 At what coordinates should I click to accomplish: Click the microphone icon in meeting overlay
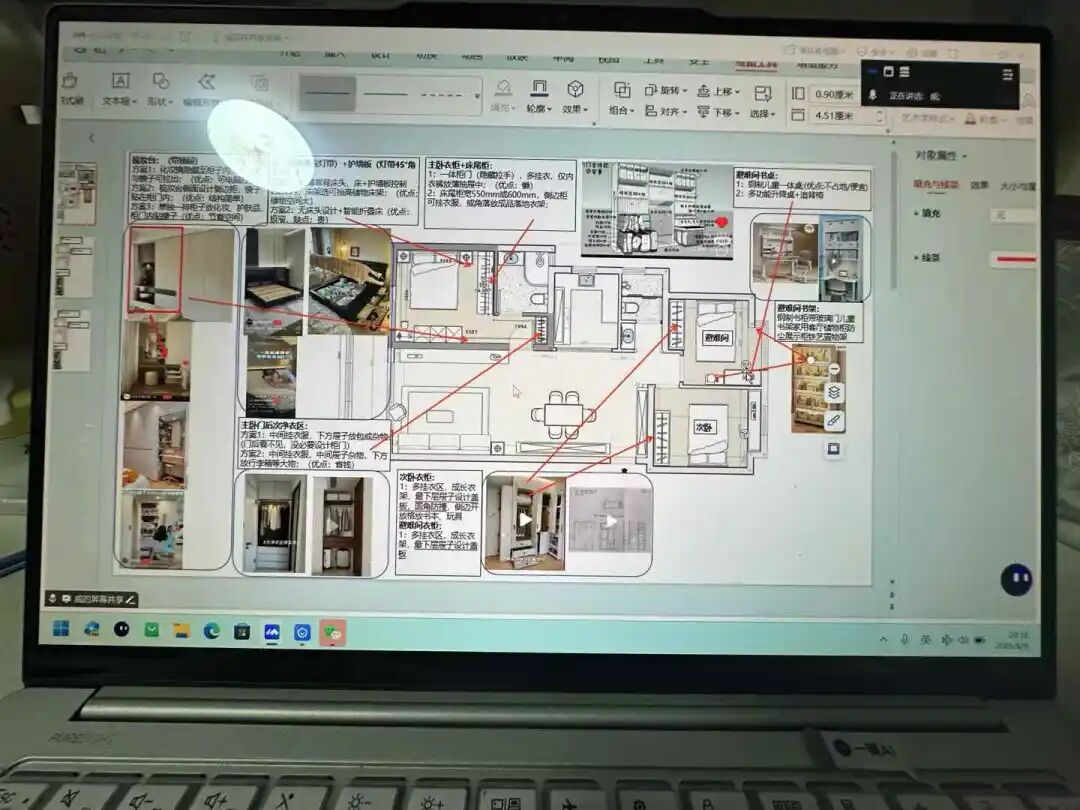click(x=873, y=95)
